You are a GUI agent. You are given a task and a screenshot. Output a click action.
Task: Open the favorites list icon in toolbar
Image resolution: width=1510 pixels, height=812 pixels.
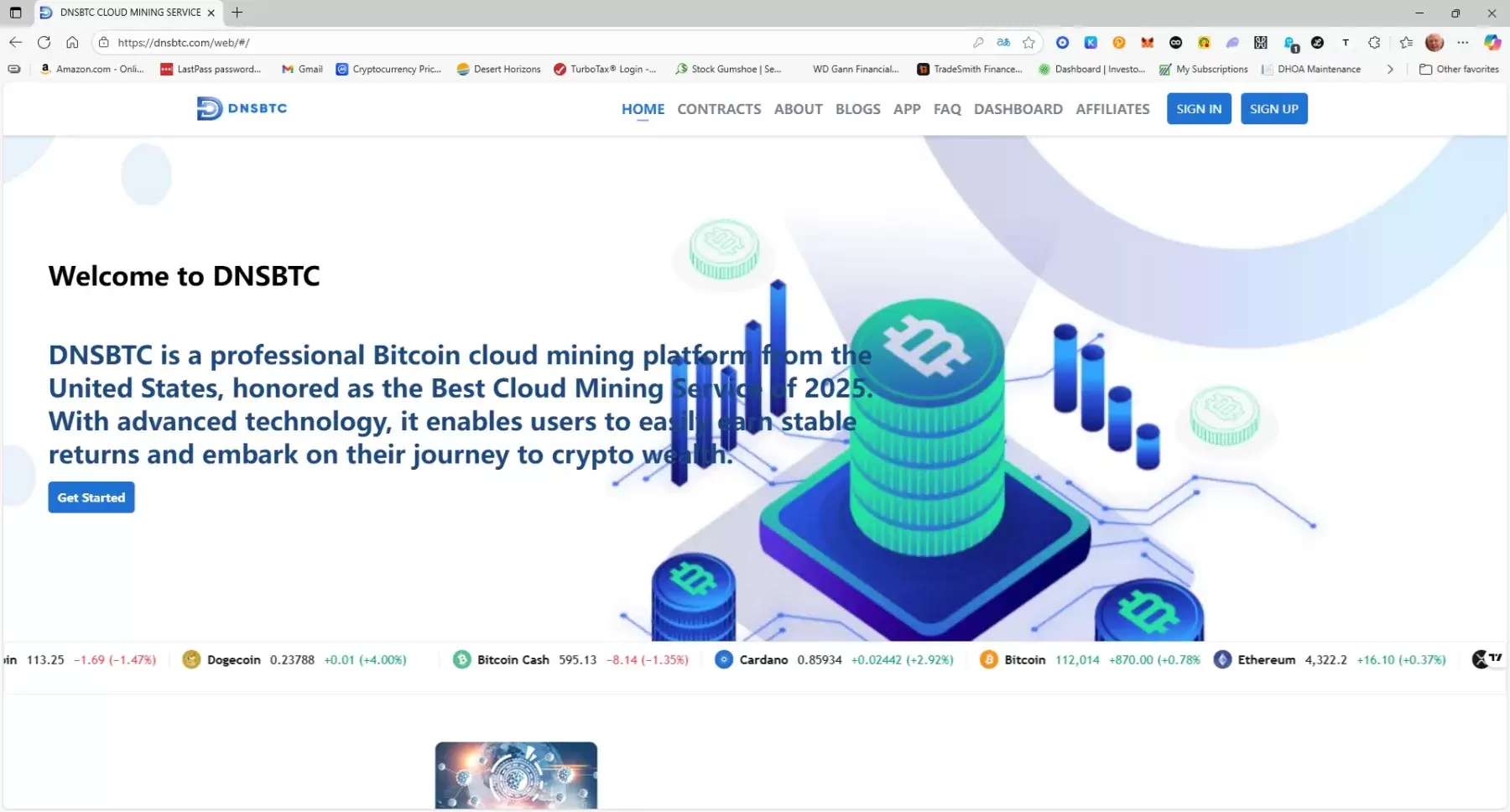1406,43
